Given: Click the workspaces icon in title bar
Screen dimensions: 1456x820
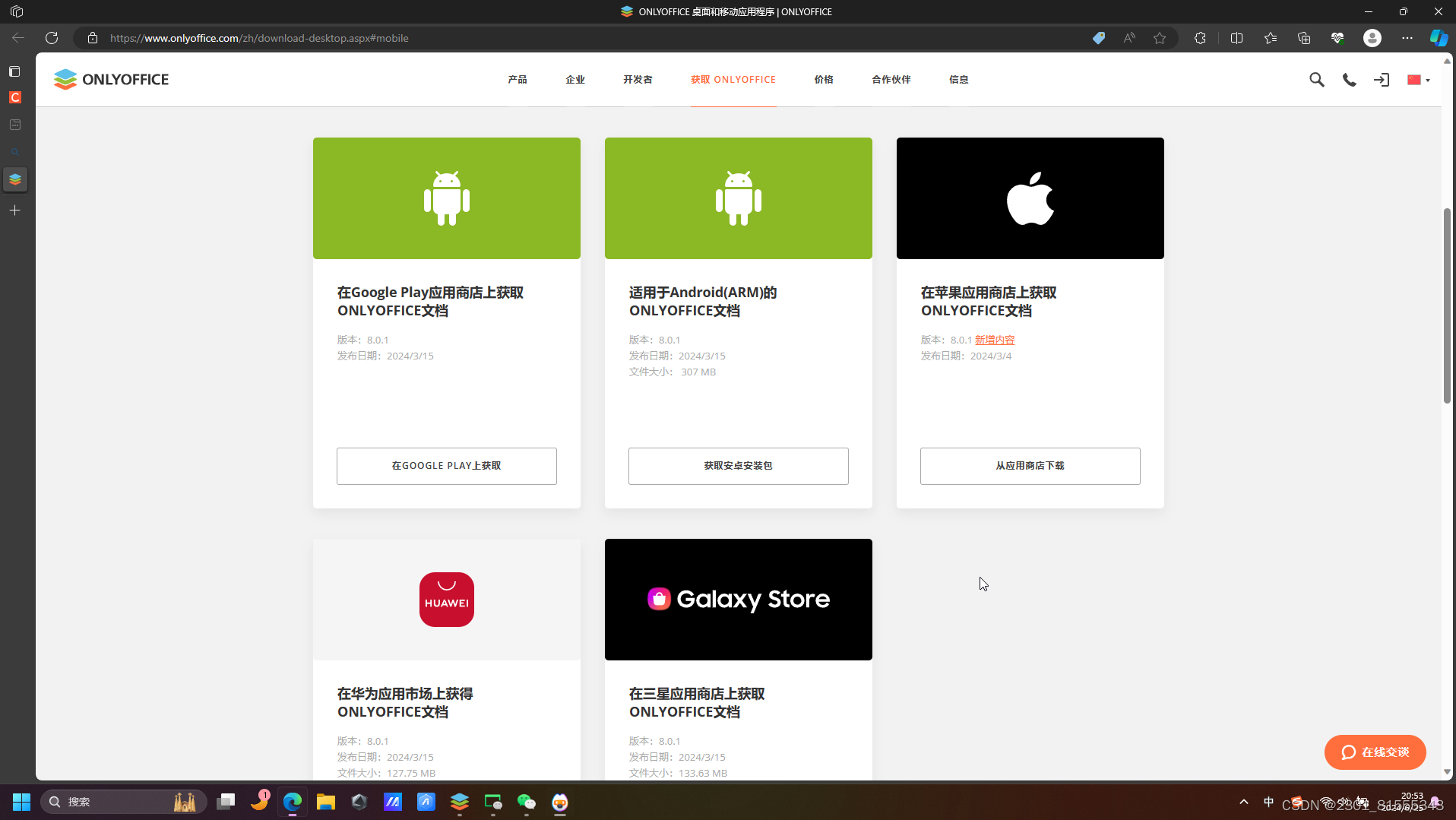Looking at the screenshot, I should point(17,11).
